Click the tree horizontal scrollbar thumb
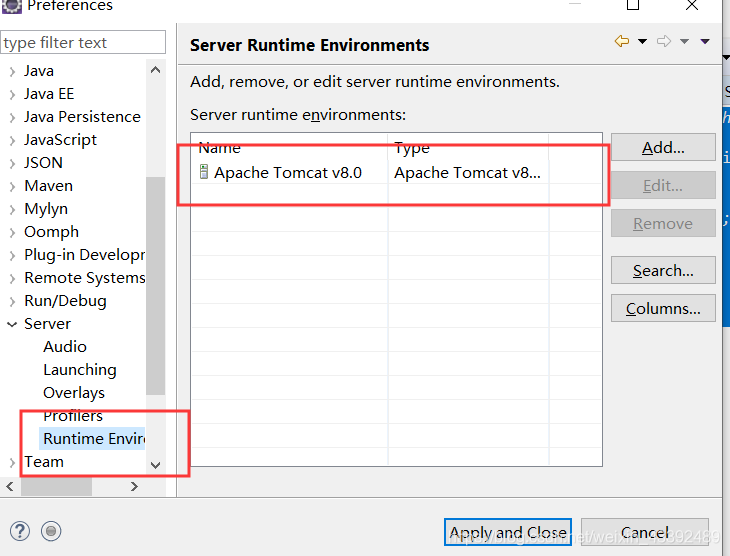 tap(56, 487)
